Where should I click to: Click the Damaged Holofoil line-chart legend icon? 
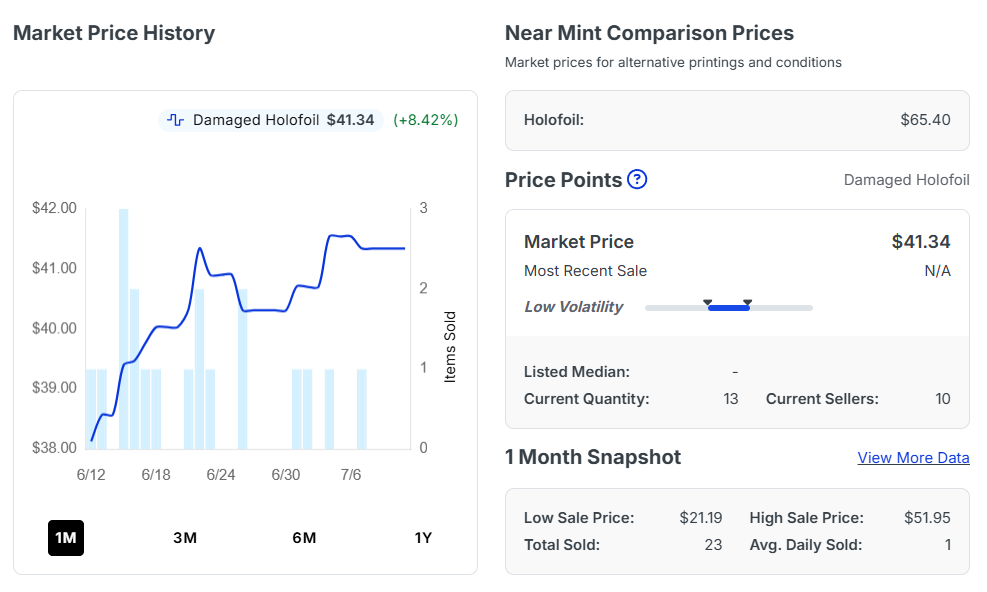tap(176, 120)
